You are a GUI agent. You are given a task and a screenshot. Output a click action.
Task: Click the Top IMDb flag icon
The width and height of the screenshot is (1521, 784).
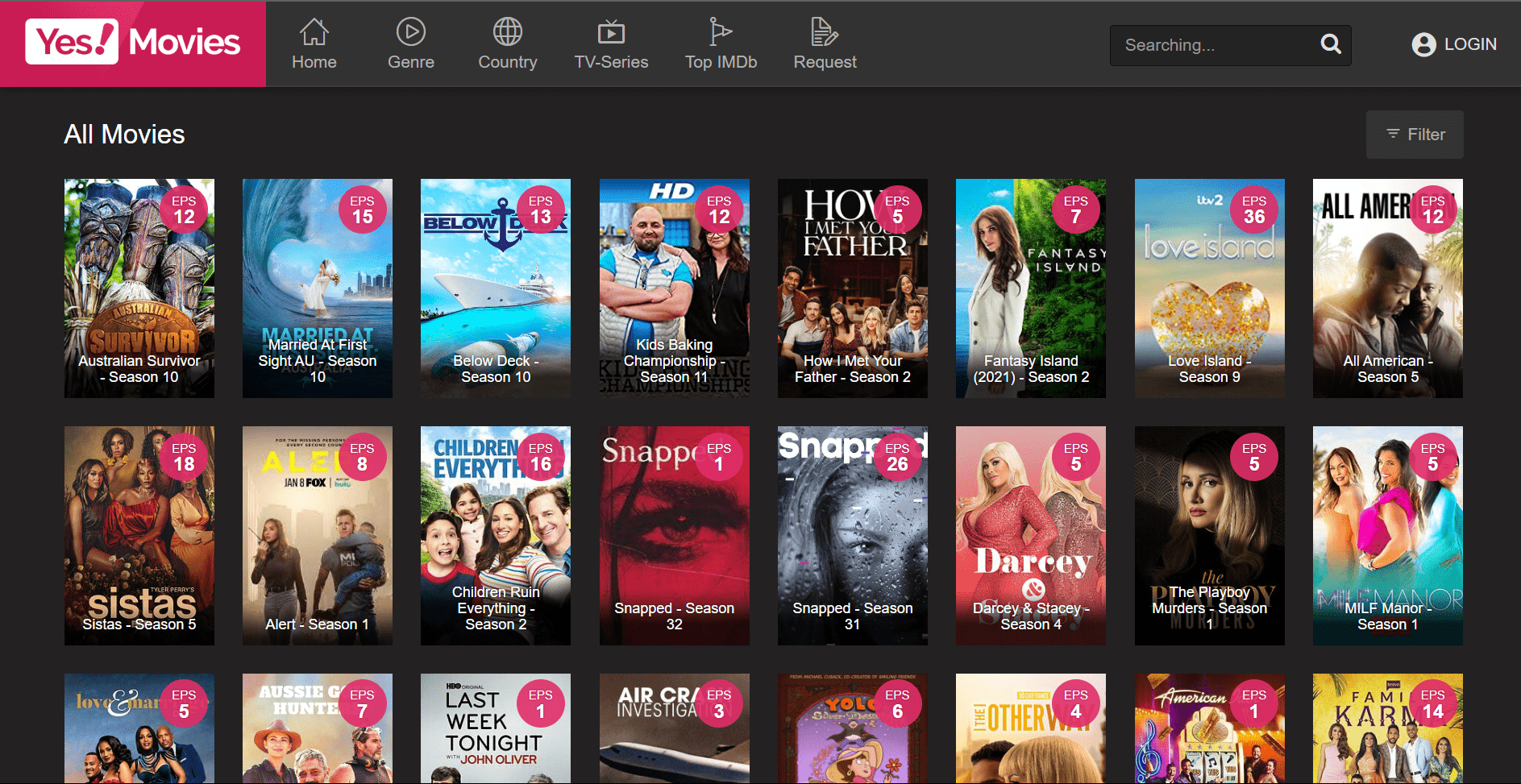(721, 32)
